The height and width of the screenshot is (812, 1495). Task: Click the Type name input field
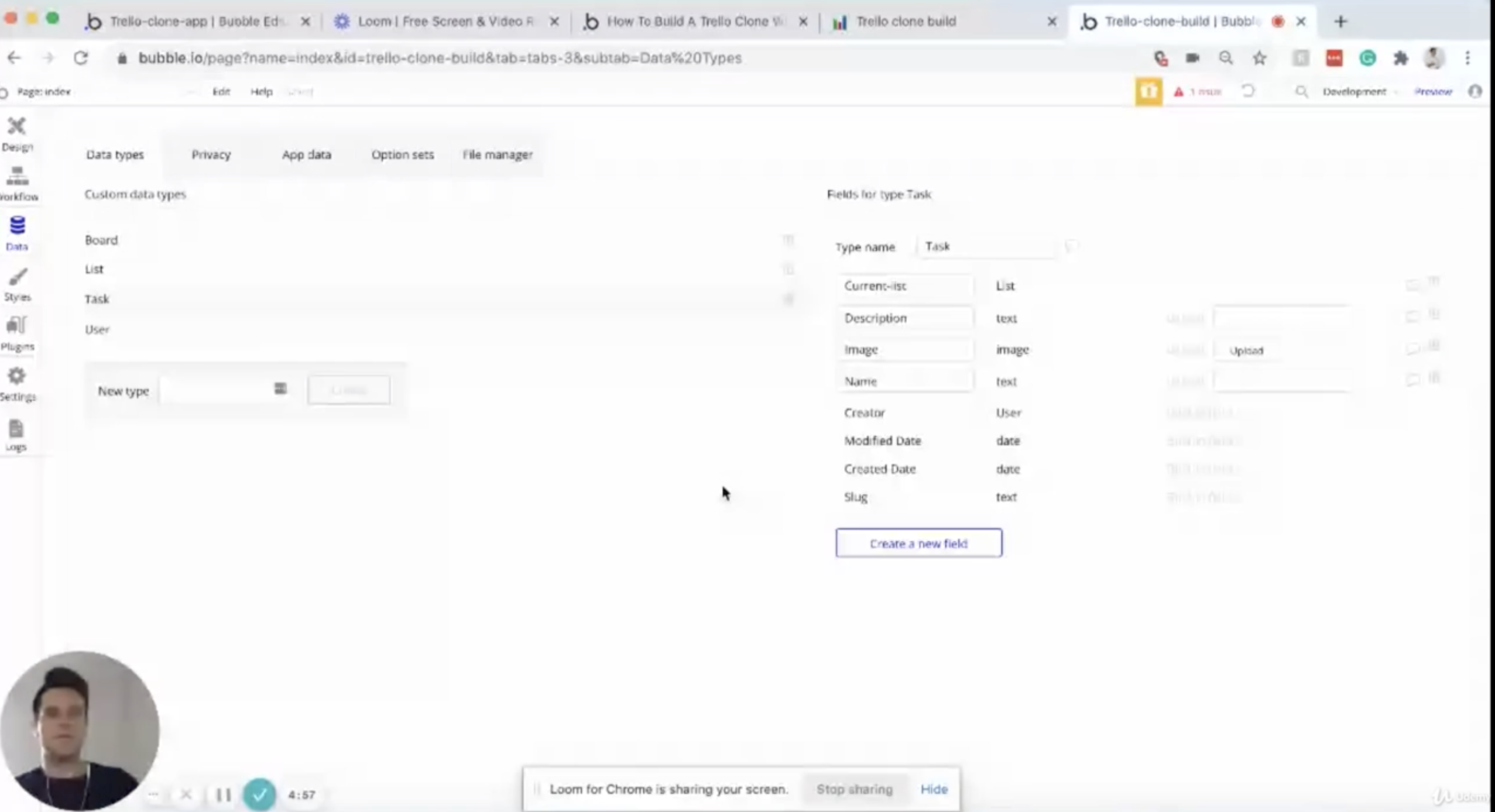[x=987, y=246]
